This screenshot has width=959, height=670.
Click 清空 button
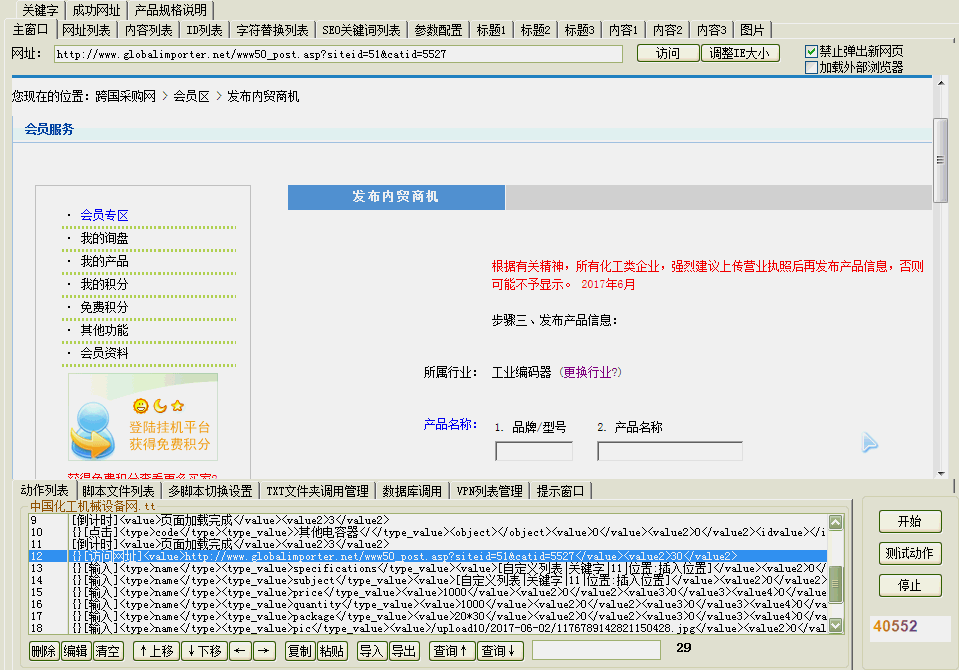[108, 651]
